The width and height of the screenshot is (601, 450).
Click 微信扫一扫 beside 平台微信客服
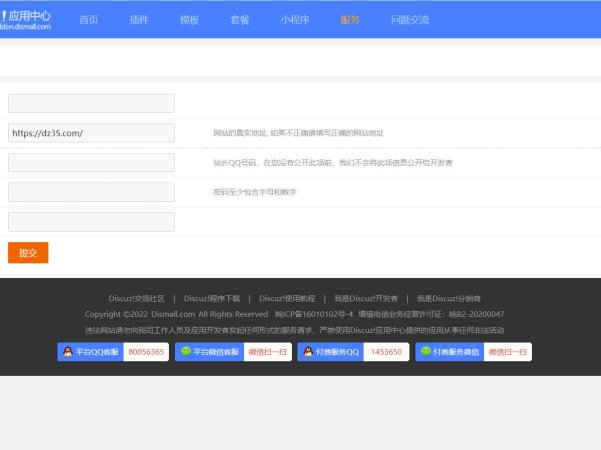[268, 352]
